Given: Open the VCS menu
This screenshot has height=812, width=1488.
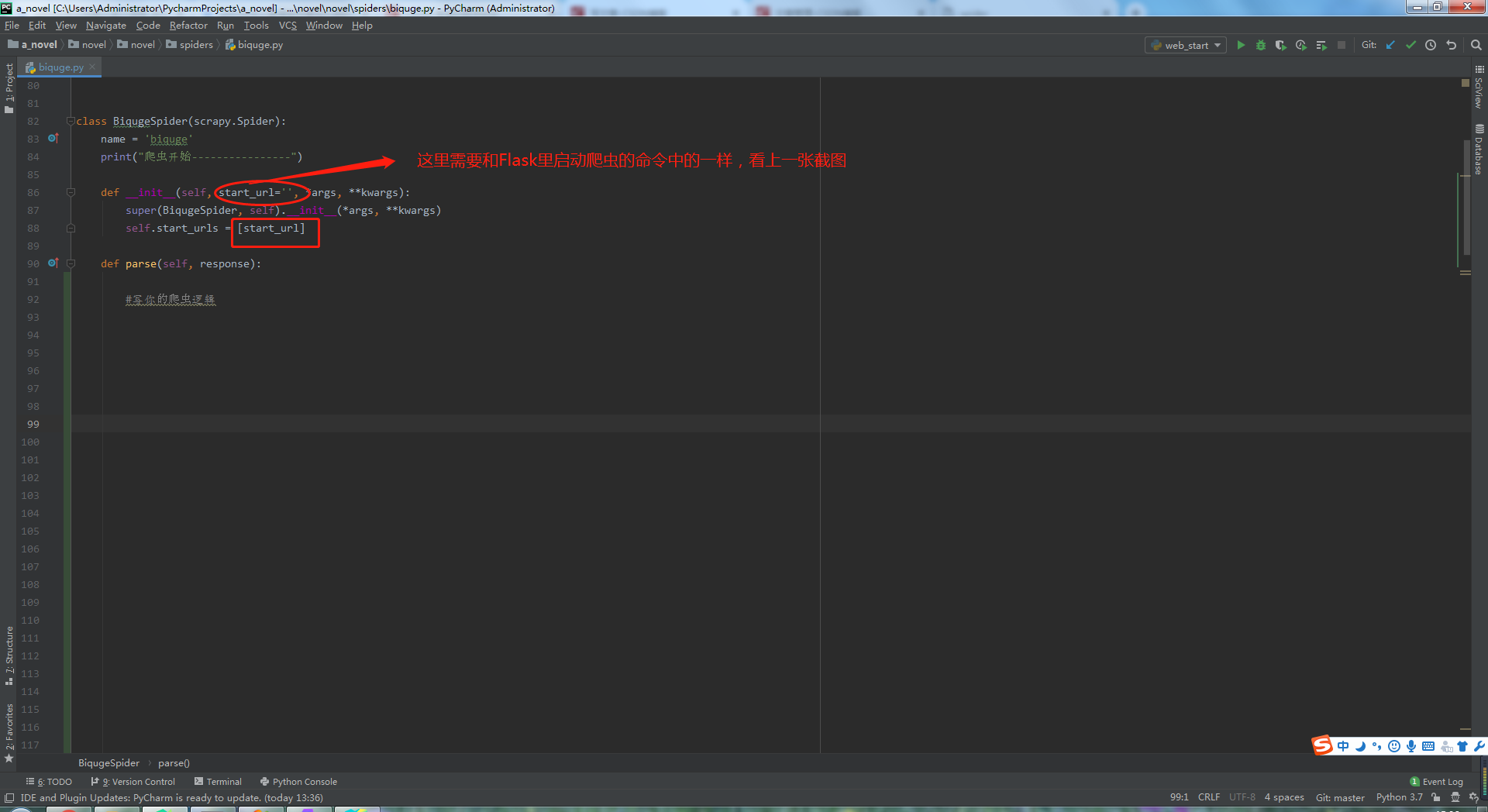Looking at the screenshot, I should pos(287,25).
